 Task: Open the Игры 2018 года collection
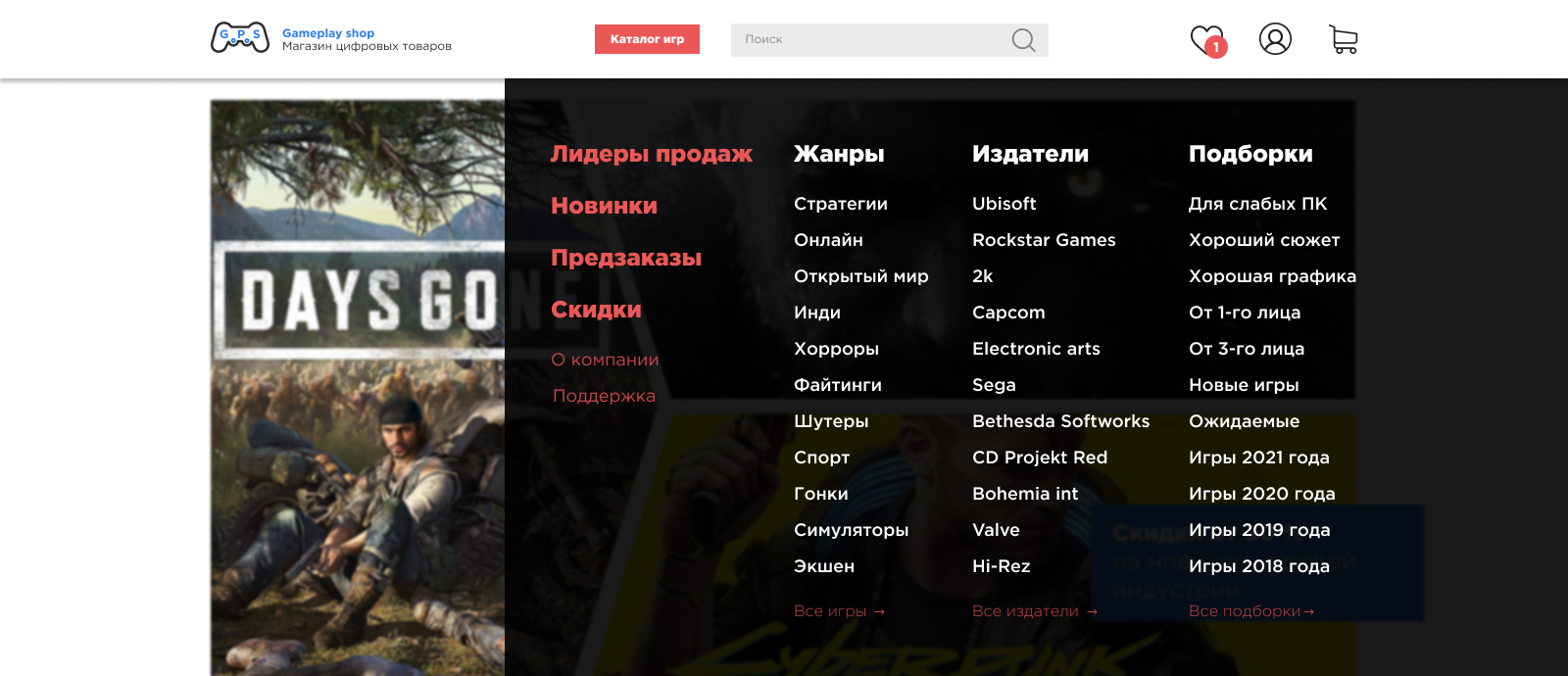click(x=1259, y=566)
